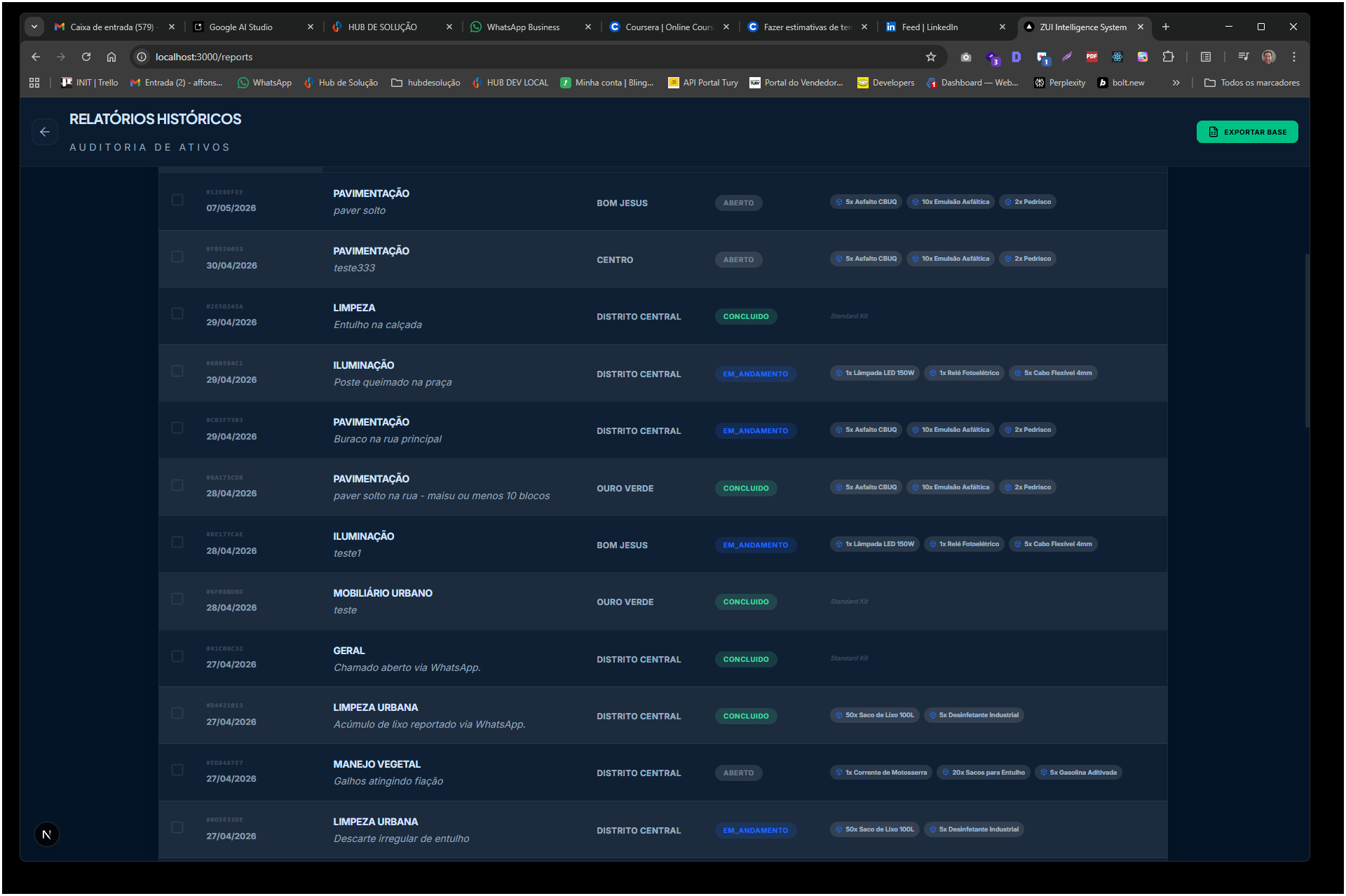Check the Ouro Verde paver solto na rua row
The width and height of the screenshot is (1346, 896).
177,485
